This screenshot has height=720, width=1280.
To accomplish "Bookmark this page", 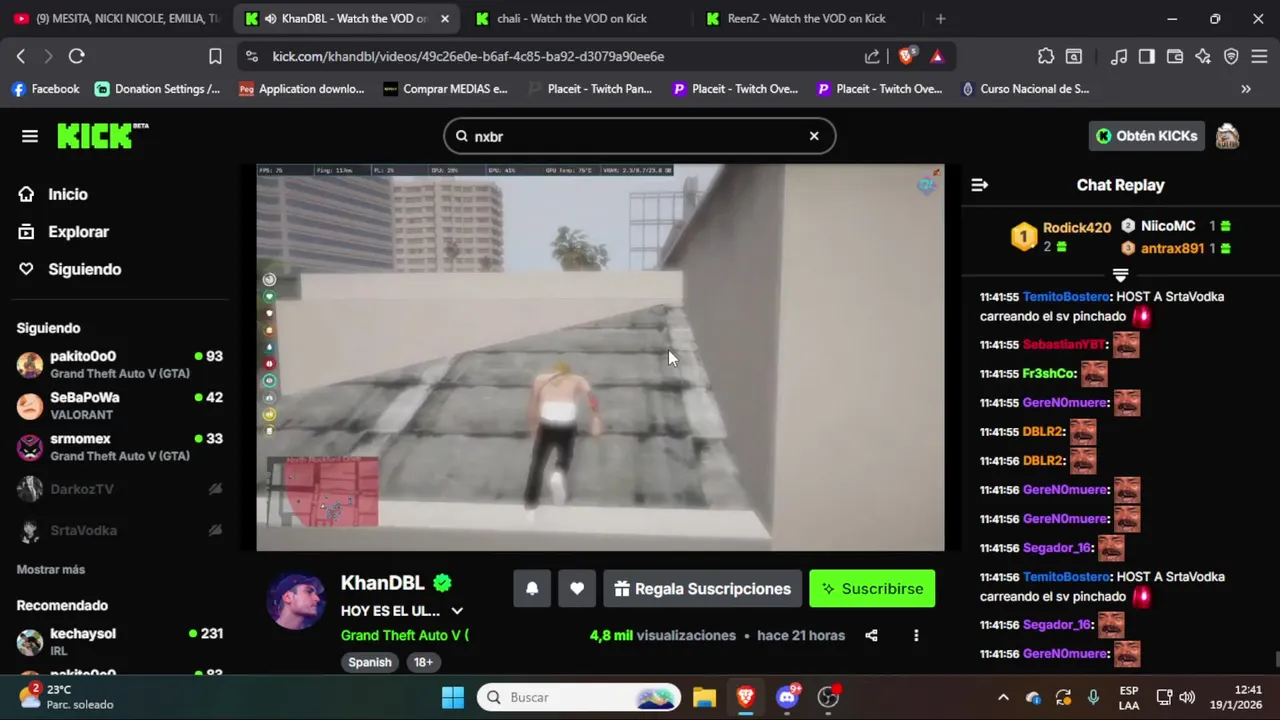I will (215, 57).
